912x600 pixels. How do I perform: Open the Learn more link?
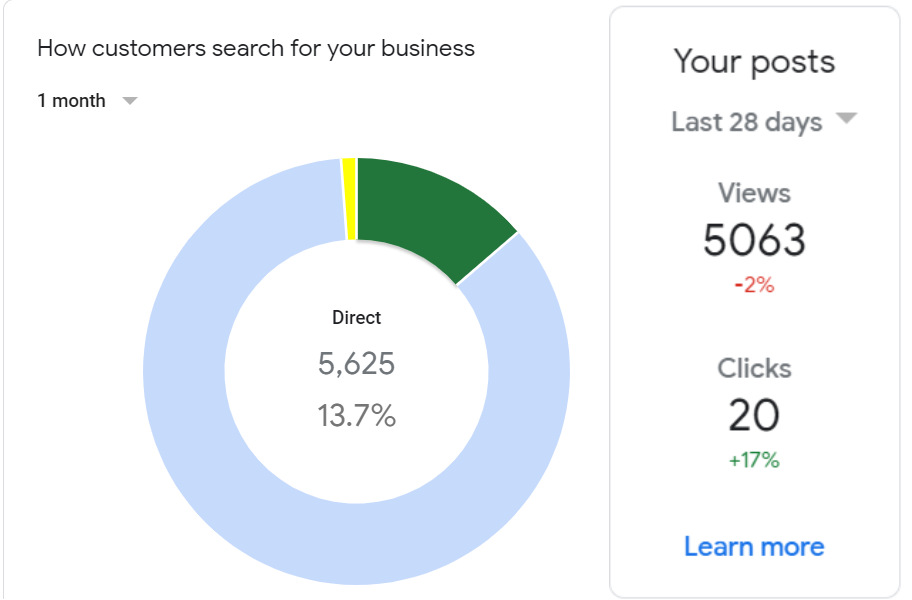point(754,547)
